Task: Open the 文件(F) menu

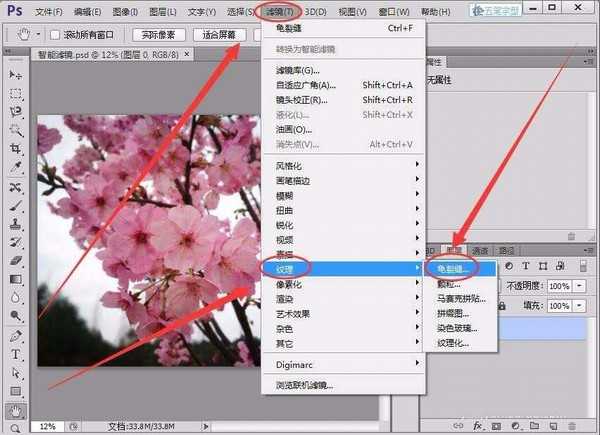Action: point(49,12)
